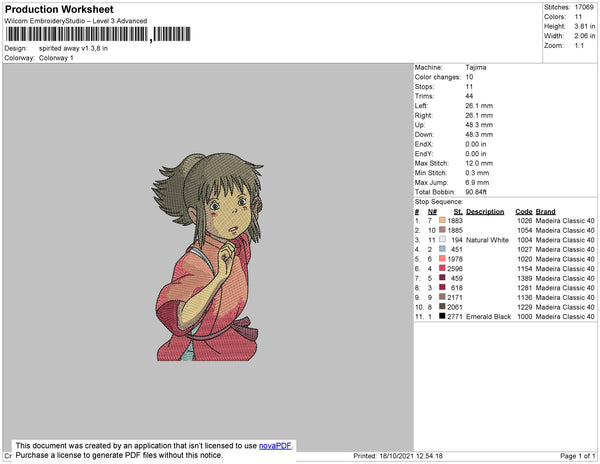
Task: Click the design name 'spirited away v1 3,8 in'
Action: [x=73, y=49]
